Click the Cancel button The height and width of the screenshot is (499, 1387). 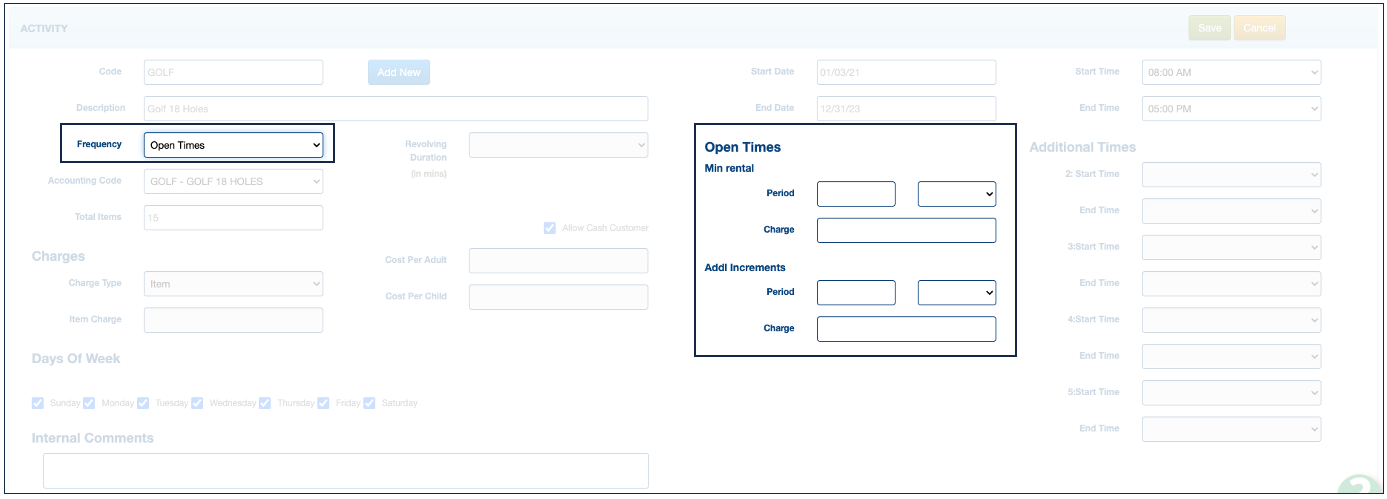click(x=1259, y=28)
